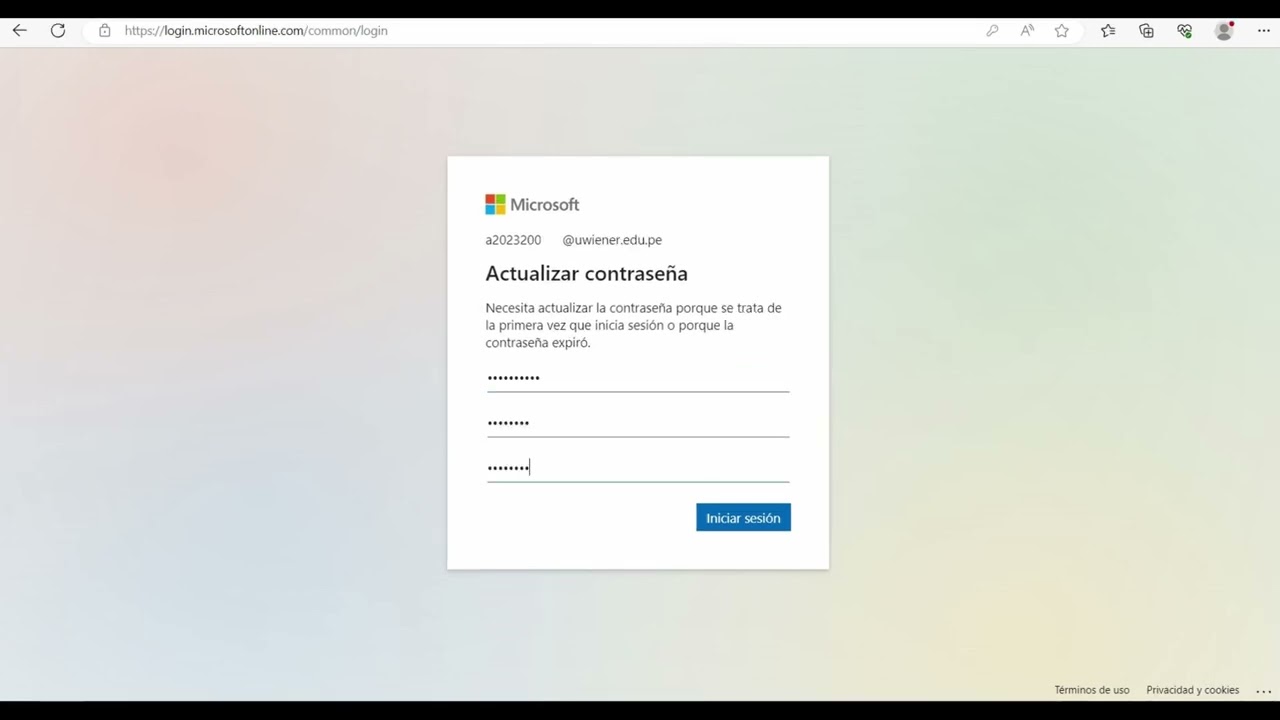Open the Favorites list icon
The image size is (1280, 720).
[1108, 31]
